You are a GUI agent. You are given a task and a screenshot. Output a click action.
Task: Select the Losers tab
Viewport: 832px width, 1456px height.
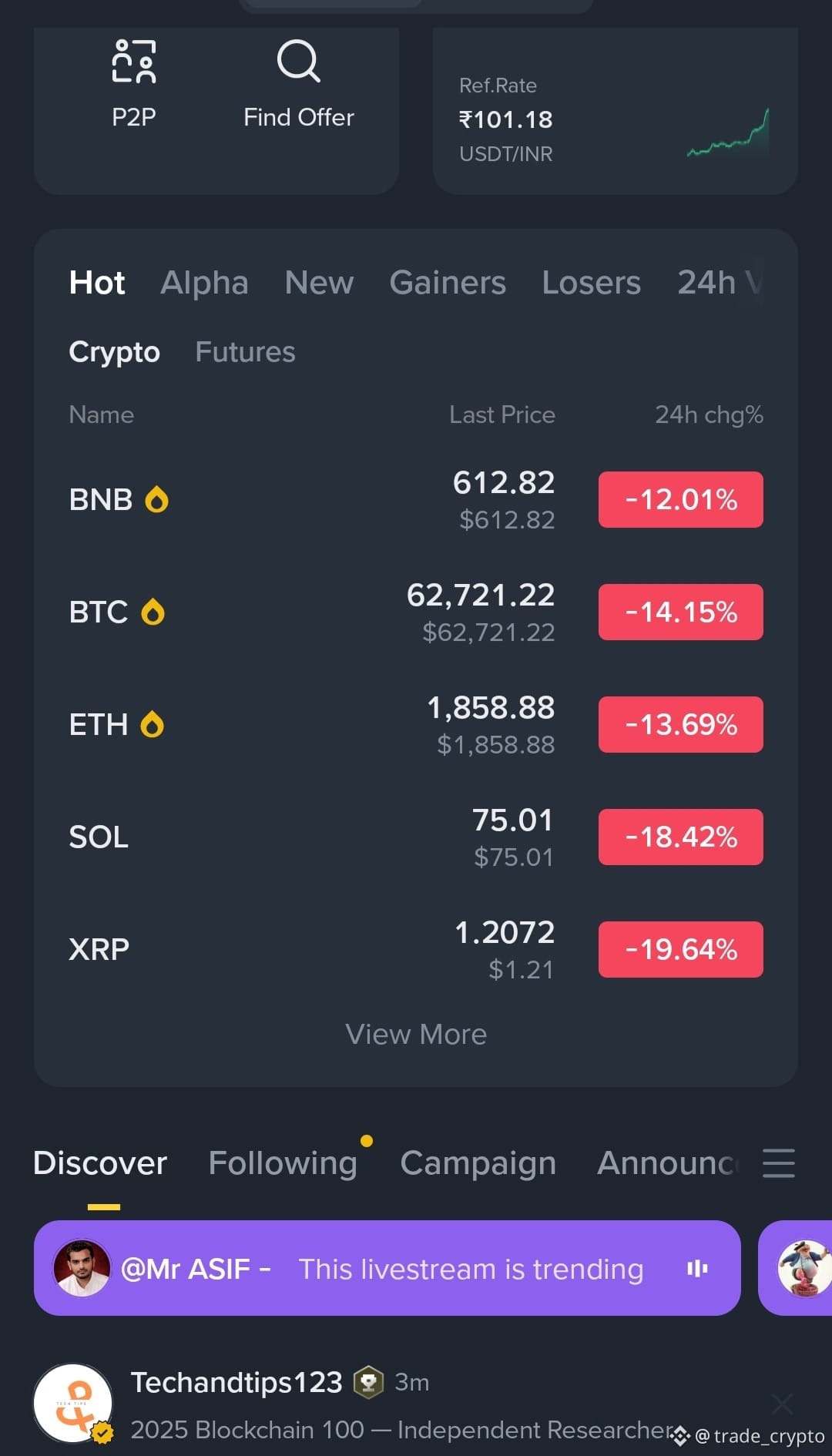(x=591, y=283)
